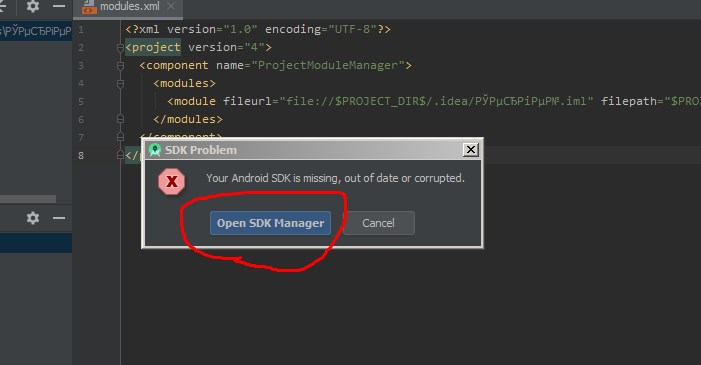Cancel the SDK Problem dialog
Screen dimensions: 701x365
click(379, 223)
